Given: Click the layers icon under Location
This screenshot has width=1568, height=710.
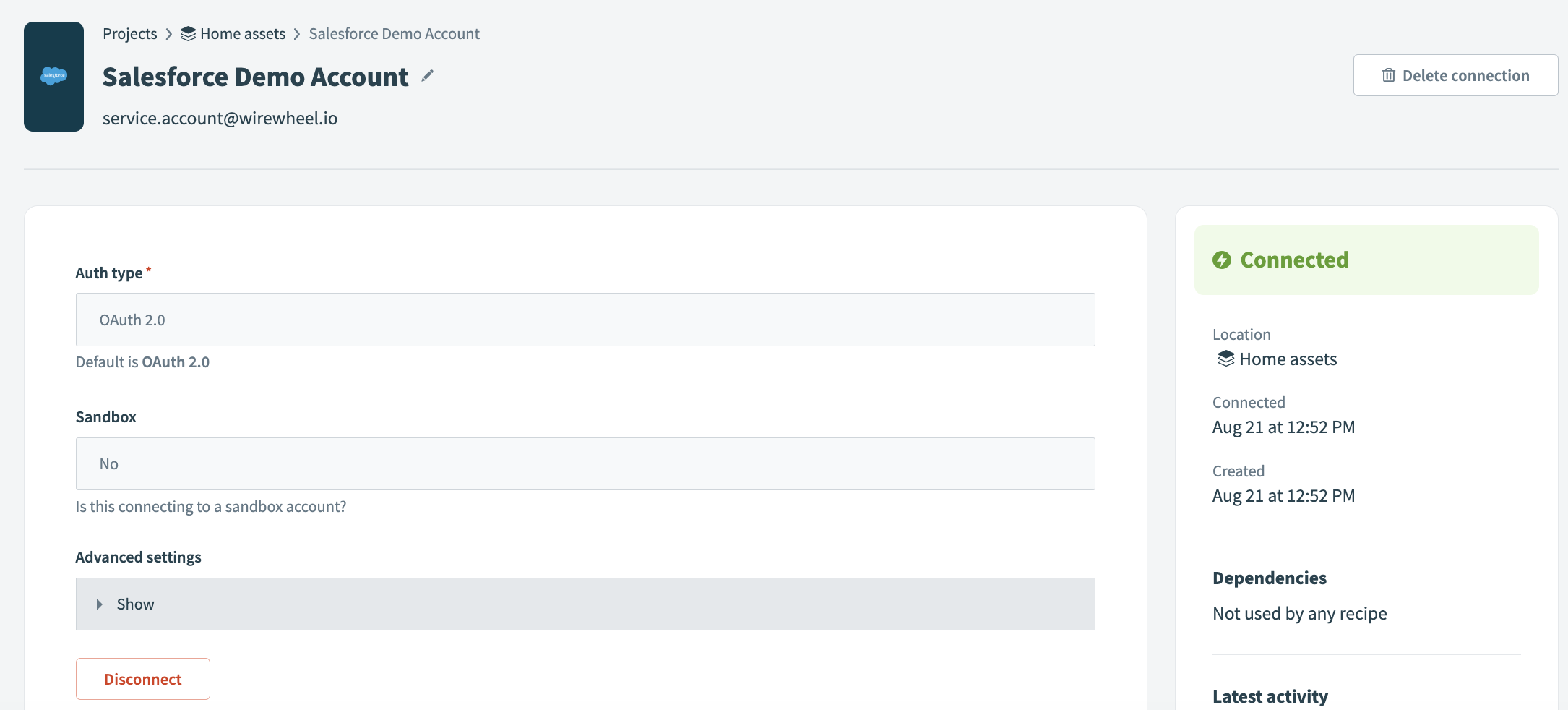Looking at the screenshot, I should click(1226, 359).
